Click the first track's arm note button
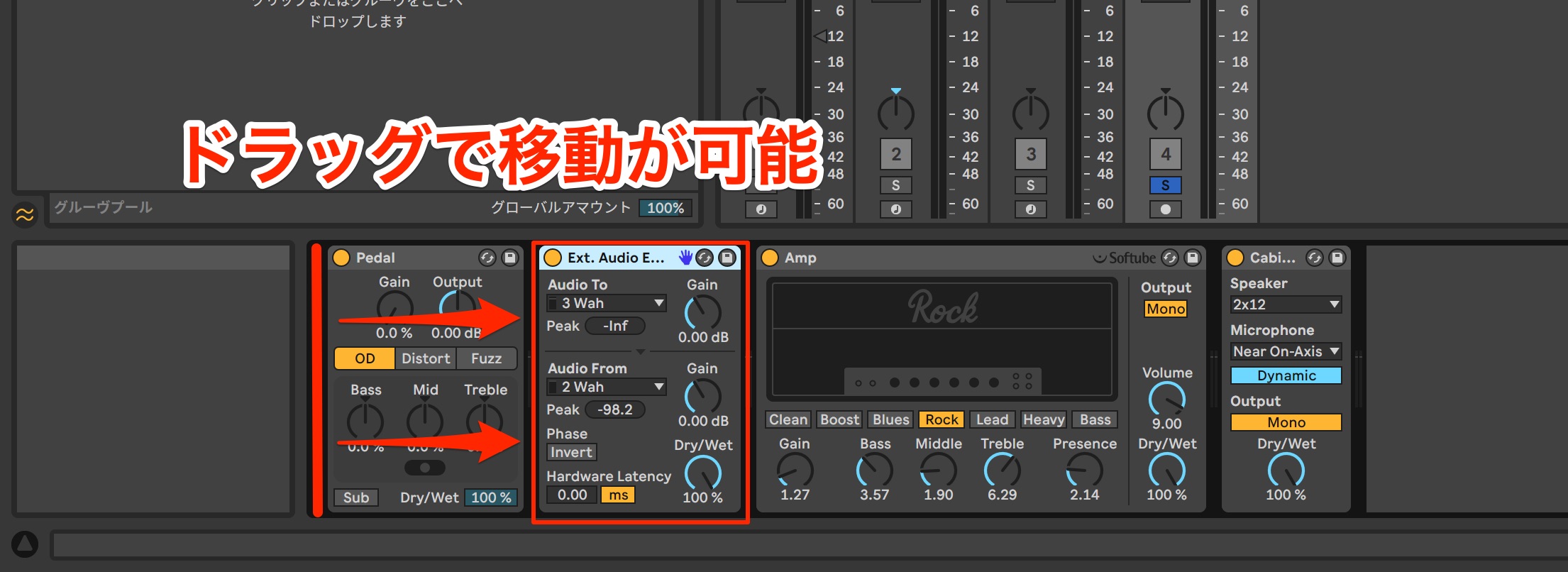 (761, 209)
